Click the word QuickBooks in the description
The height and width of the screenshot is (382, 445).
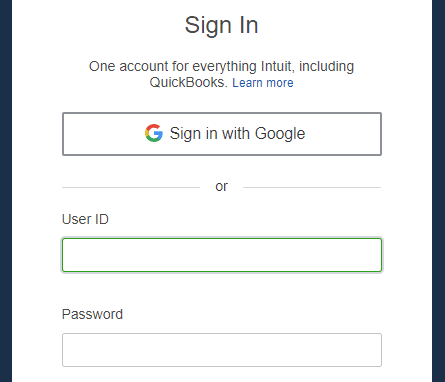[x=188, y=82]
